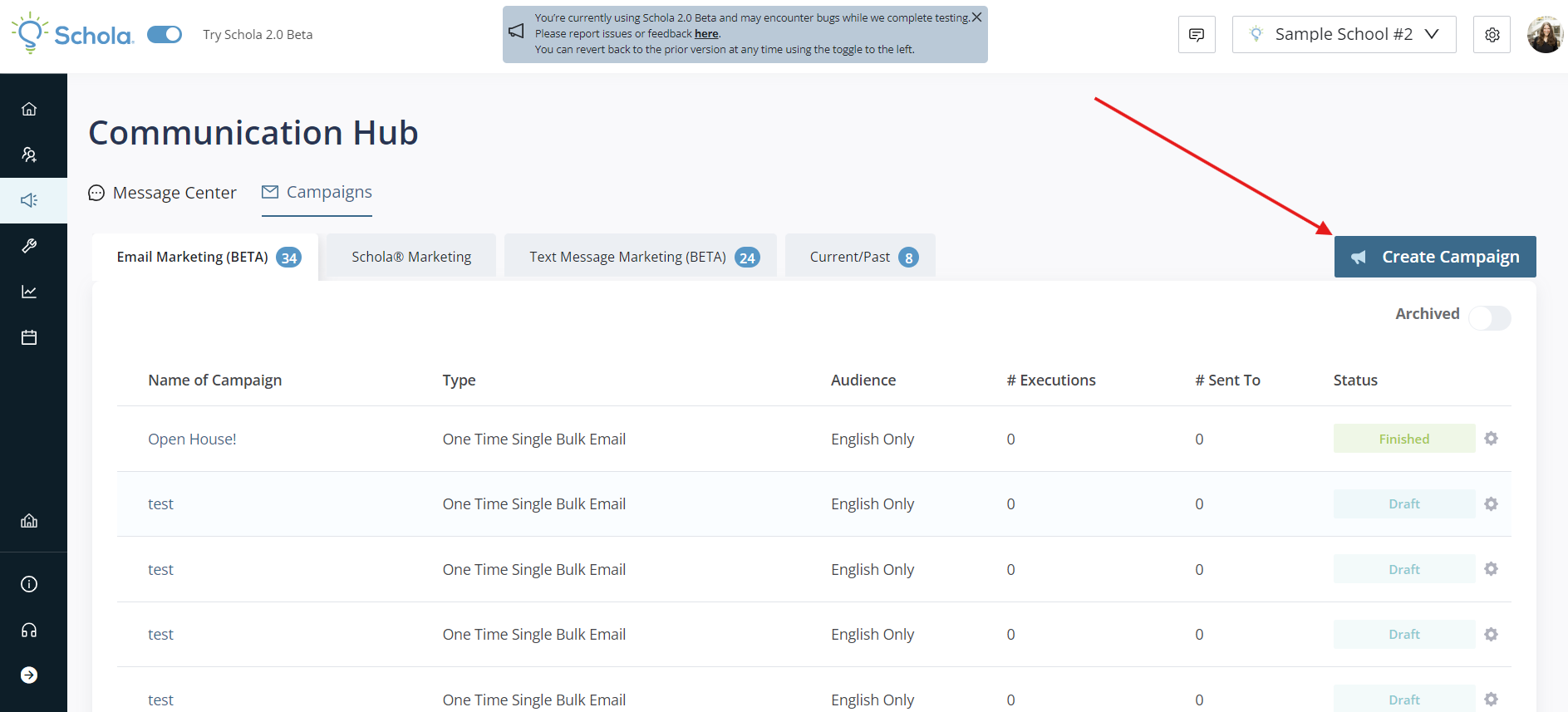Select Text Message Marketing (BETA) tab
This screenshot has height=712, width=1568.
pyautogui.click(x=641, y=257)
